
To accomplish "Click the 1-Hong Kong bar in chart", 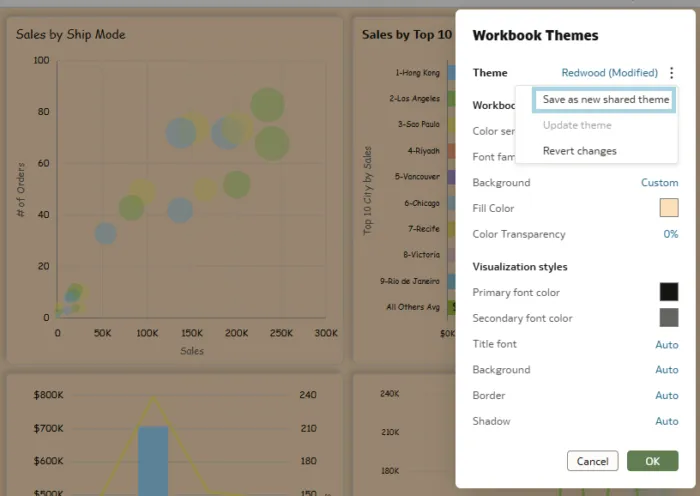I will click(x=451, y=73).
